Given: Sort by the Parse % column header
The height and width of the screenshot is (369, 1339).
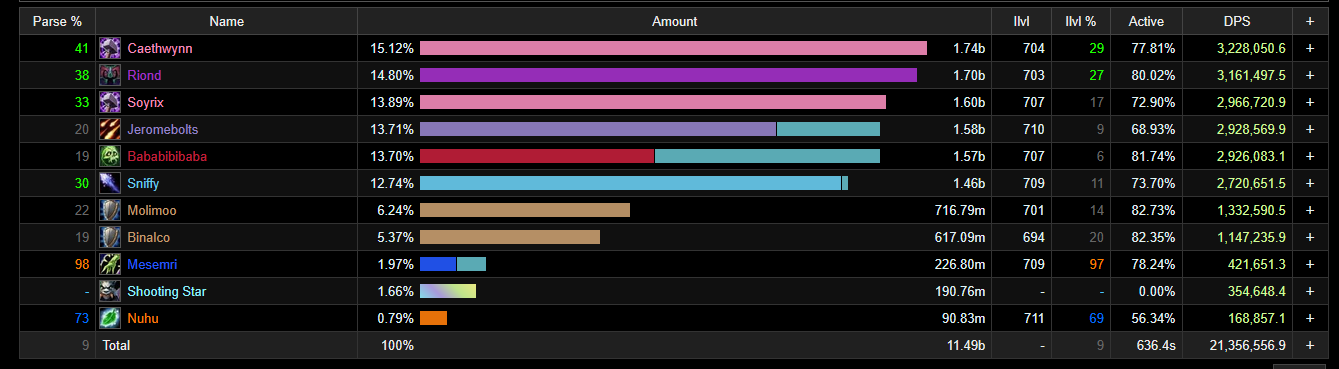Looking at the screenshot, I should (57, 21).
